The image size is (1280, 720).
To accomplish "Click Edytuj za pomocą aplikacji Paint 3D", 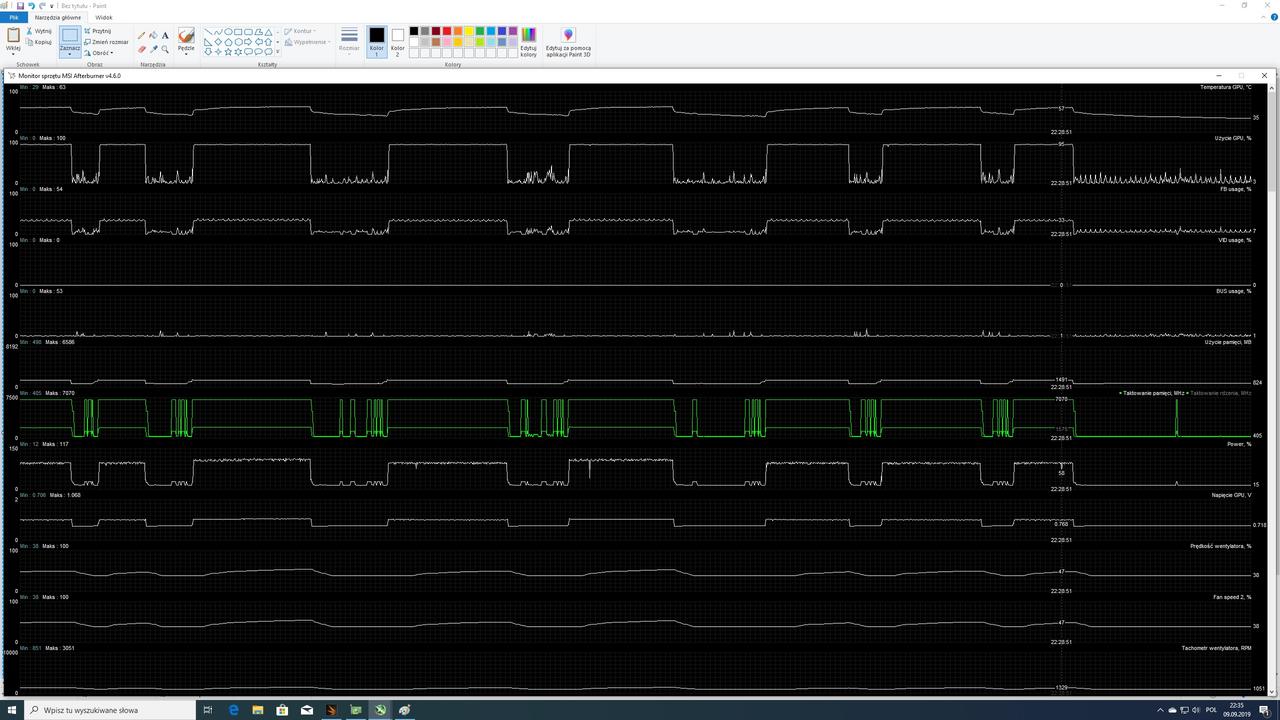I will pyautogui.click(x=568, y=42).
